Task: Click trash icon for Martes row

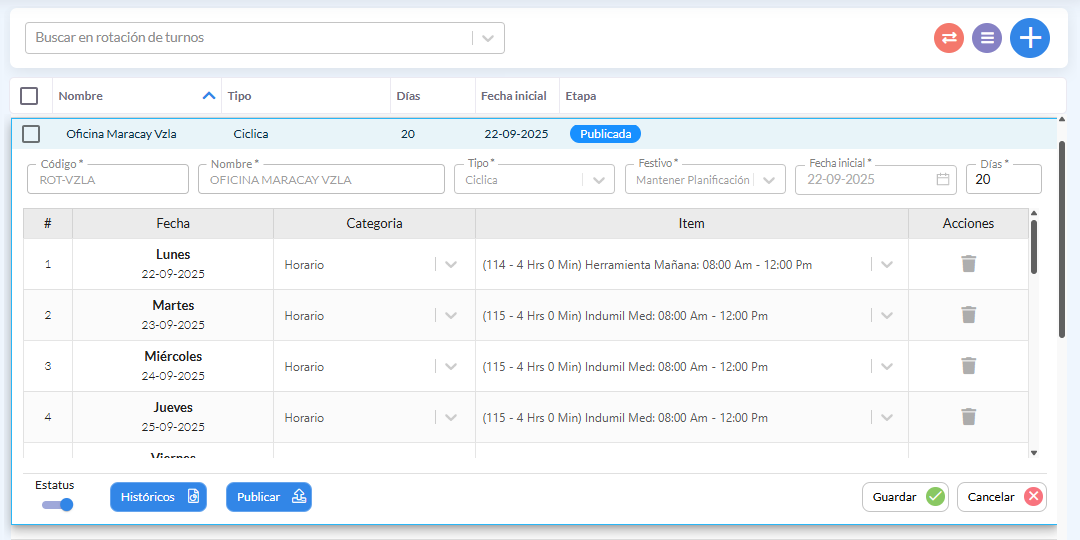Action: tap(968, 315)
